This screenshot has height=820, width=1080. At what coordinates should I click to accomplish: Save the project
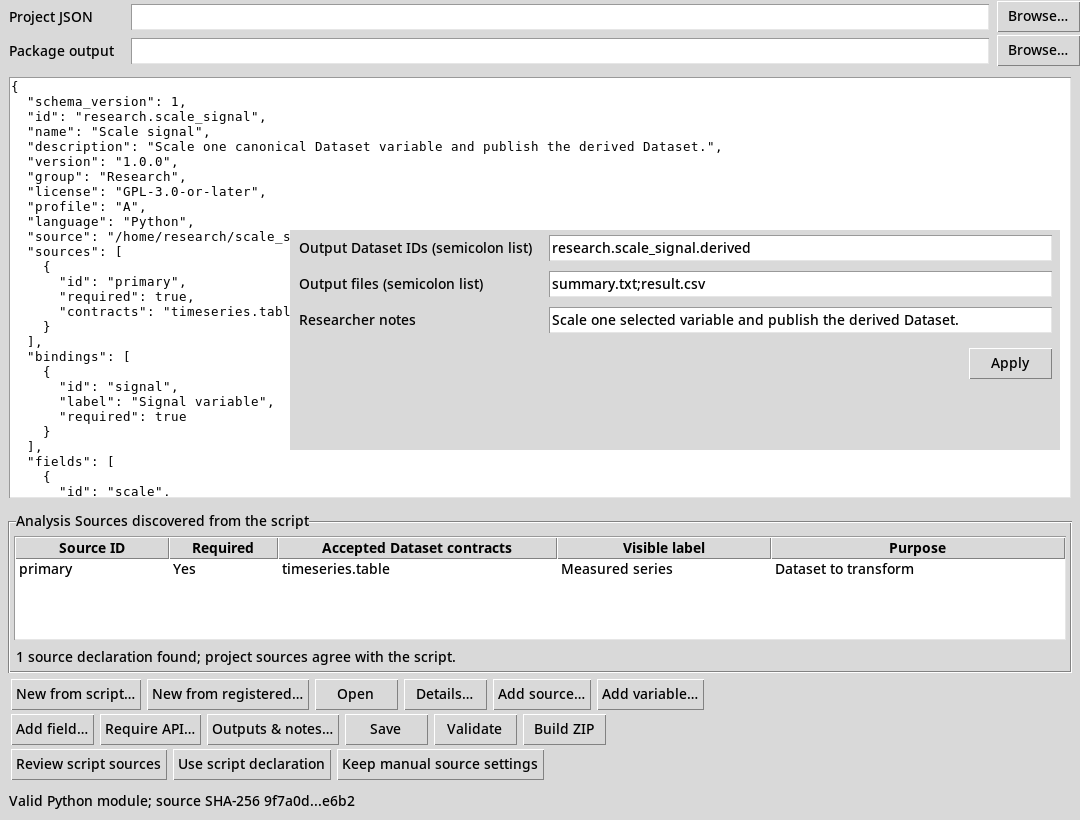tap(385, 730)
